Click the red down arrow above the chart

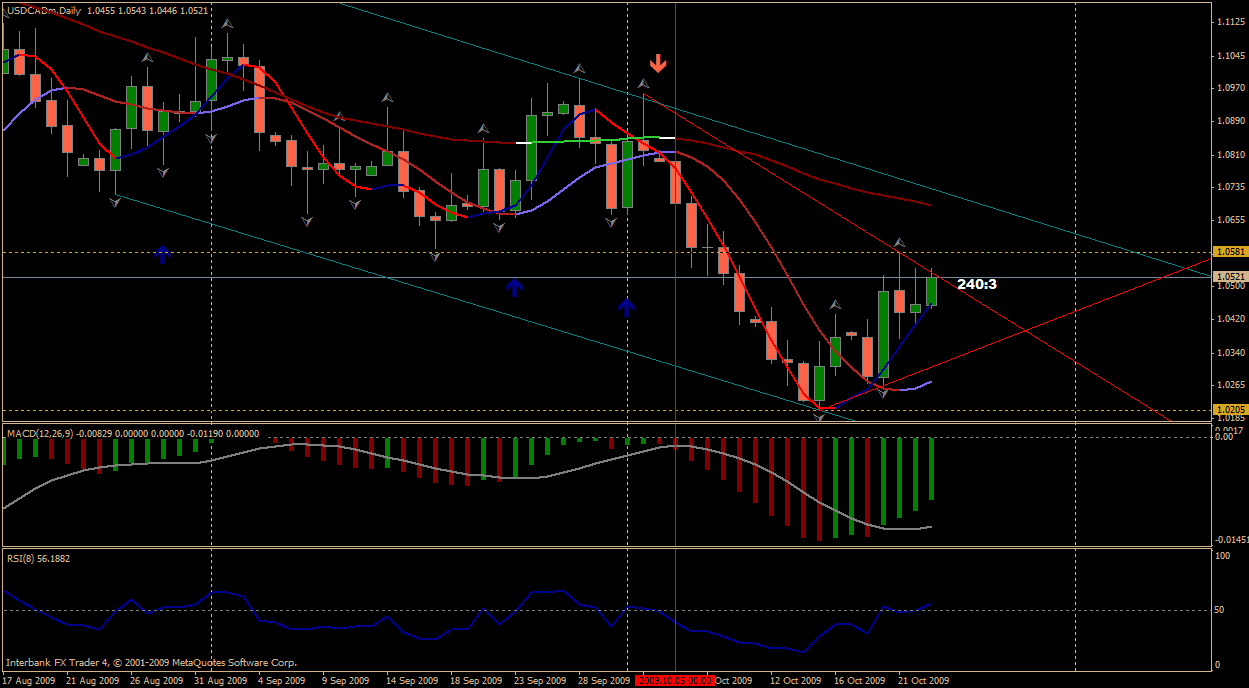[x=657, y=64]
